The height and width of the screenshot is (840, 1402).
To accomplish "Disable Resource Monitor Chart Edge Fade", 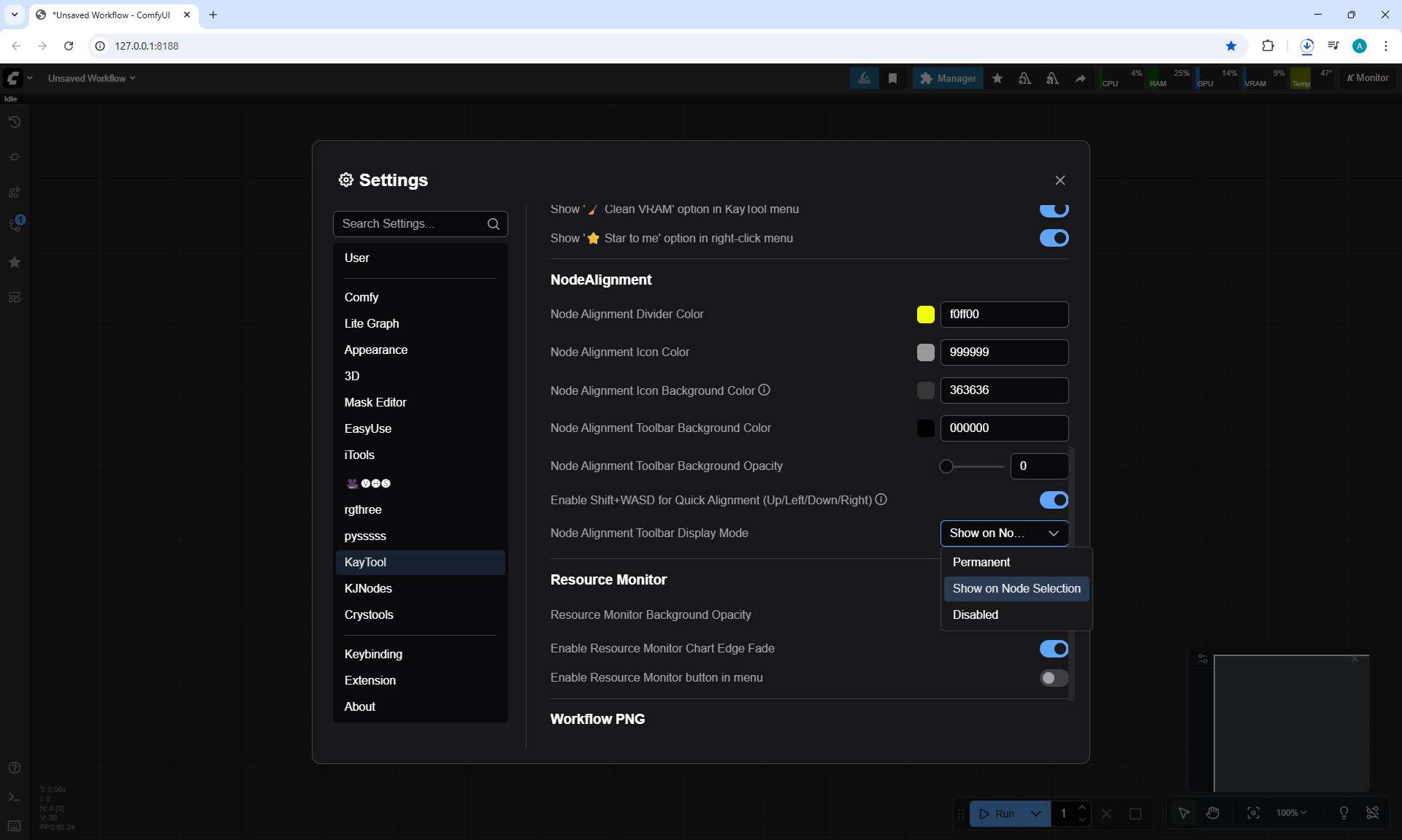I will point(1054,649).
